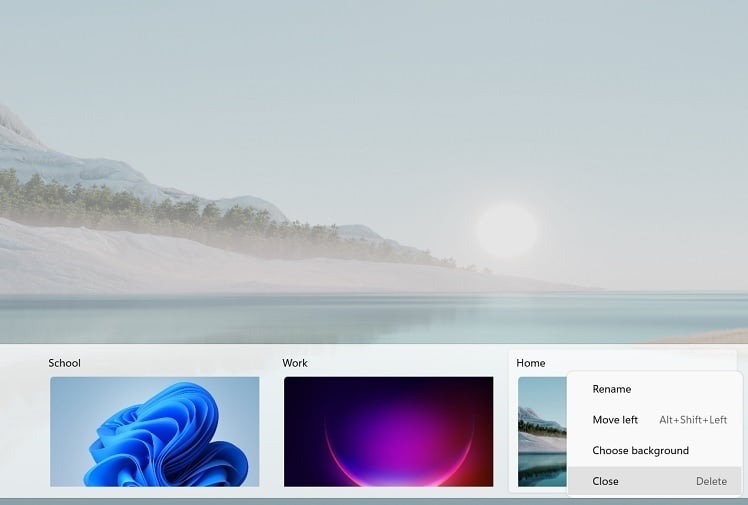This screenshot has height=505, width=748.
Task: Choose Rename in the context menu
Action: point(654,389)
